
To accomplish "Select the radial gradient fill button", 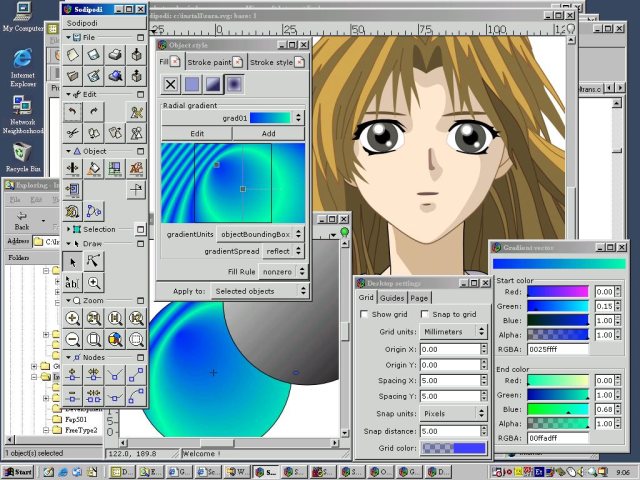I will point(234,84).
